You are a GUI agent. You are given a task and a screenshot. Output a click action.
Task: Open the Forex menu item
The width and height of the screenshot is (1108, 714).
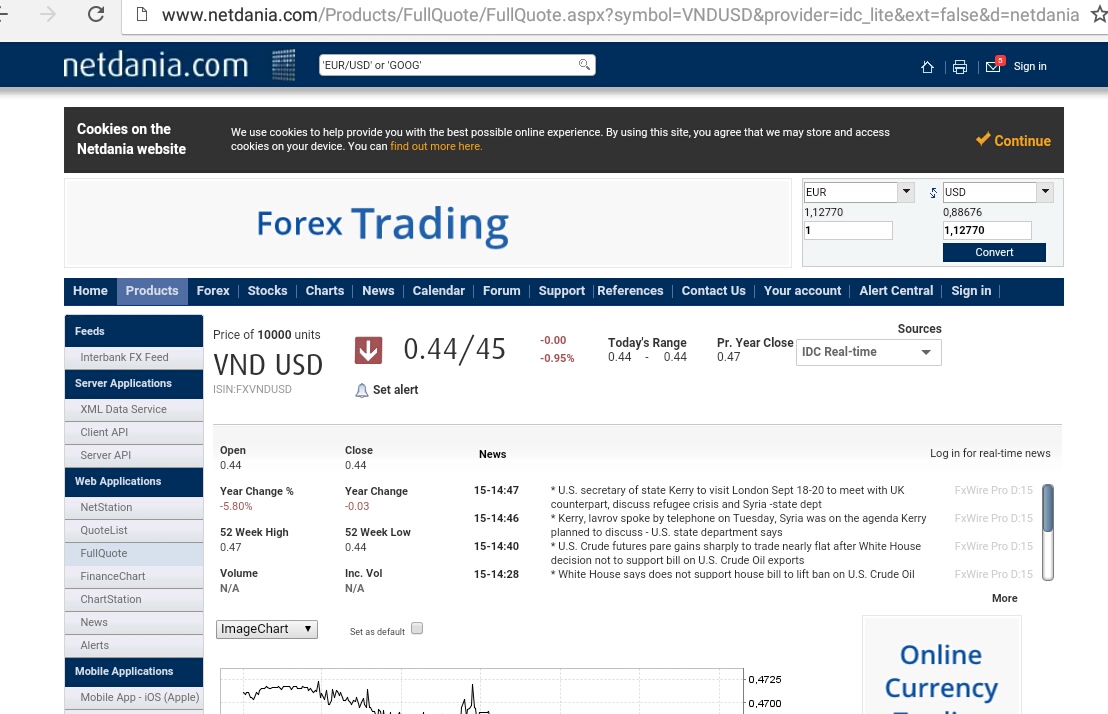click(x=213, y=291)
